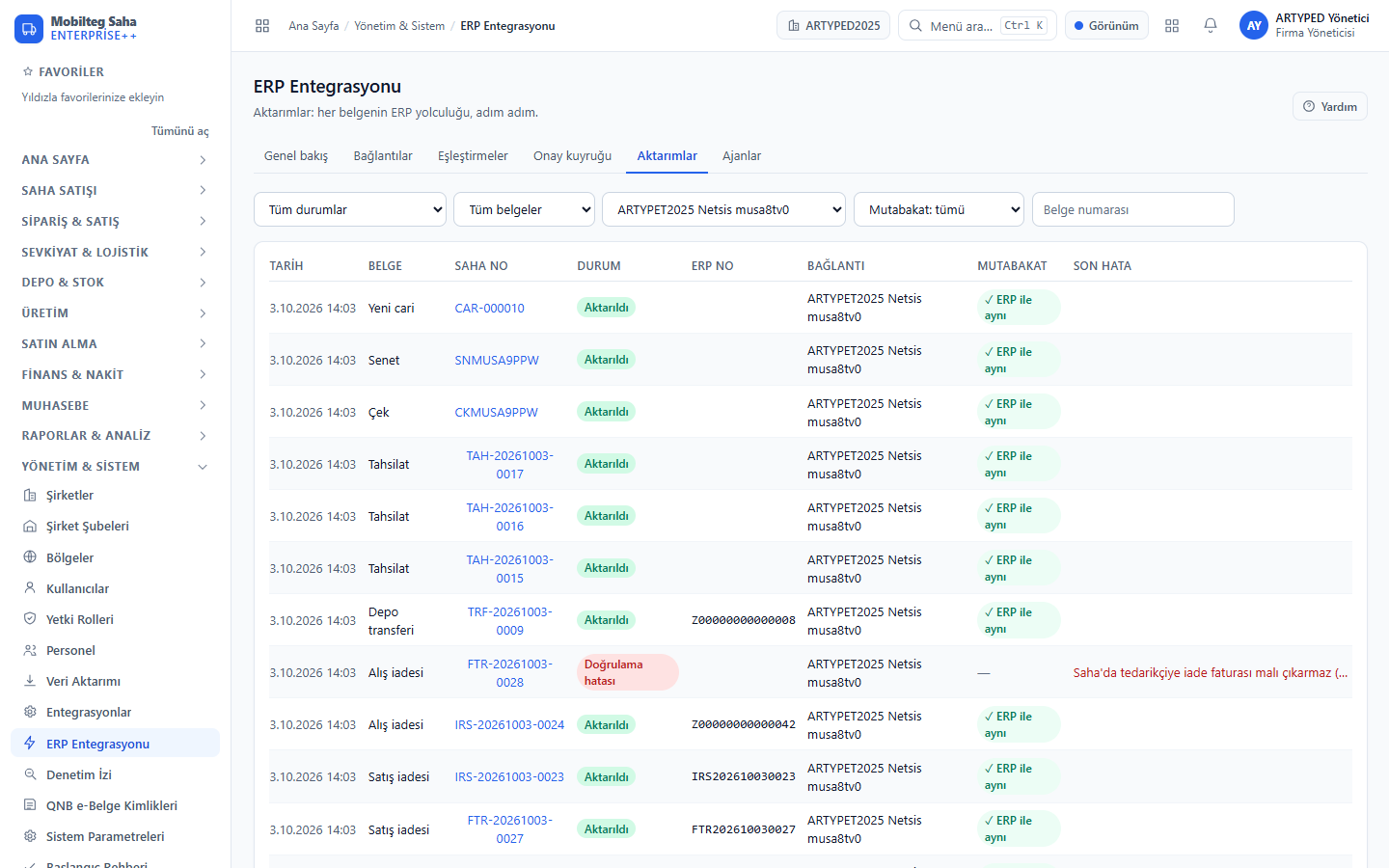Image resolution: width=1389 pixels, height=868 pixels.
Task: Go to Şirket Şubeleri
Action: pos(115,527)
